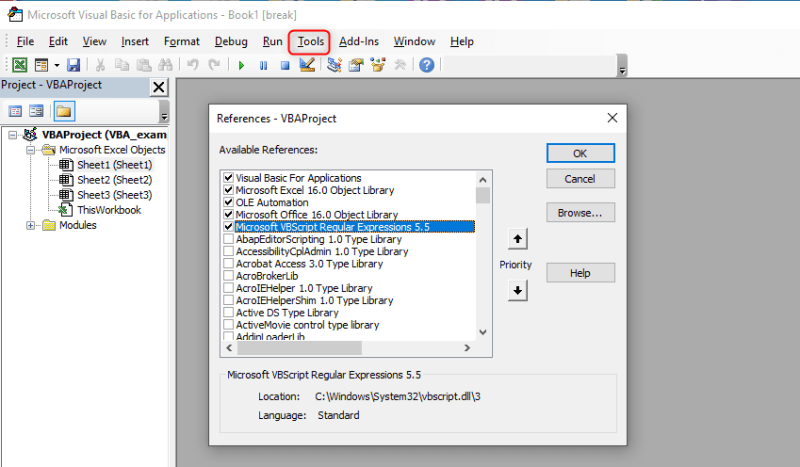Click Cancel in References dialog
The image size is (800, 467).
coord(580,179)
